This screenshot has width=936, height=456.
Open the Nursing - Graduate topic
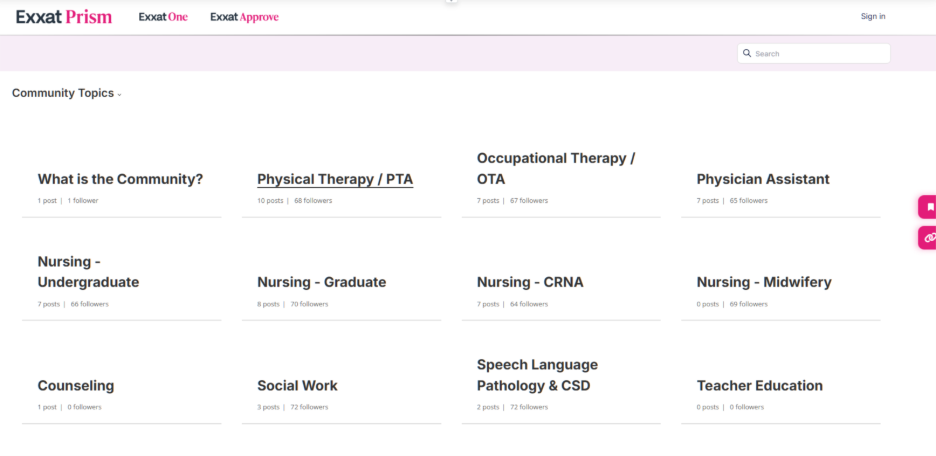321,282
